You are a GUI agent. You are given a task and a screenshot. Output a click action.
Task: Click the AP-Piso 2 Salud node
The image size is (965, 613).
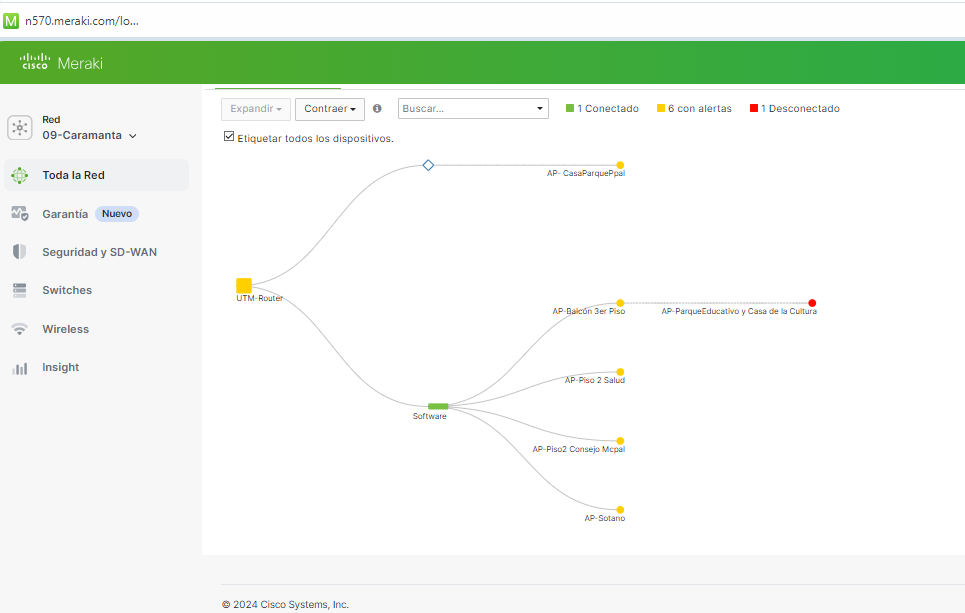point(620,372)
